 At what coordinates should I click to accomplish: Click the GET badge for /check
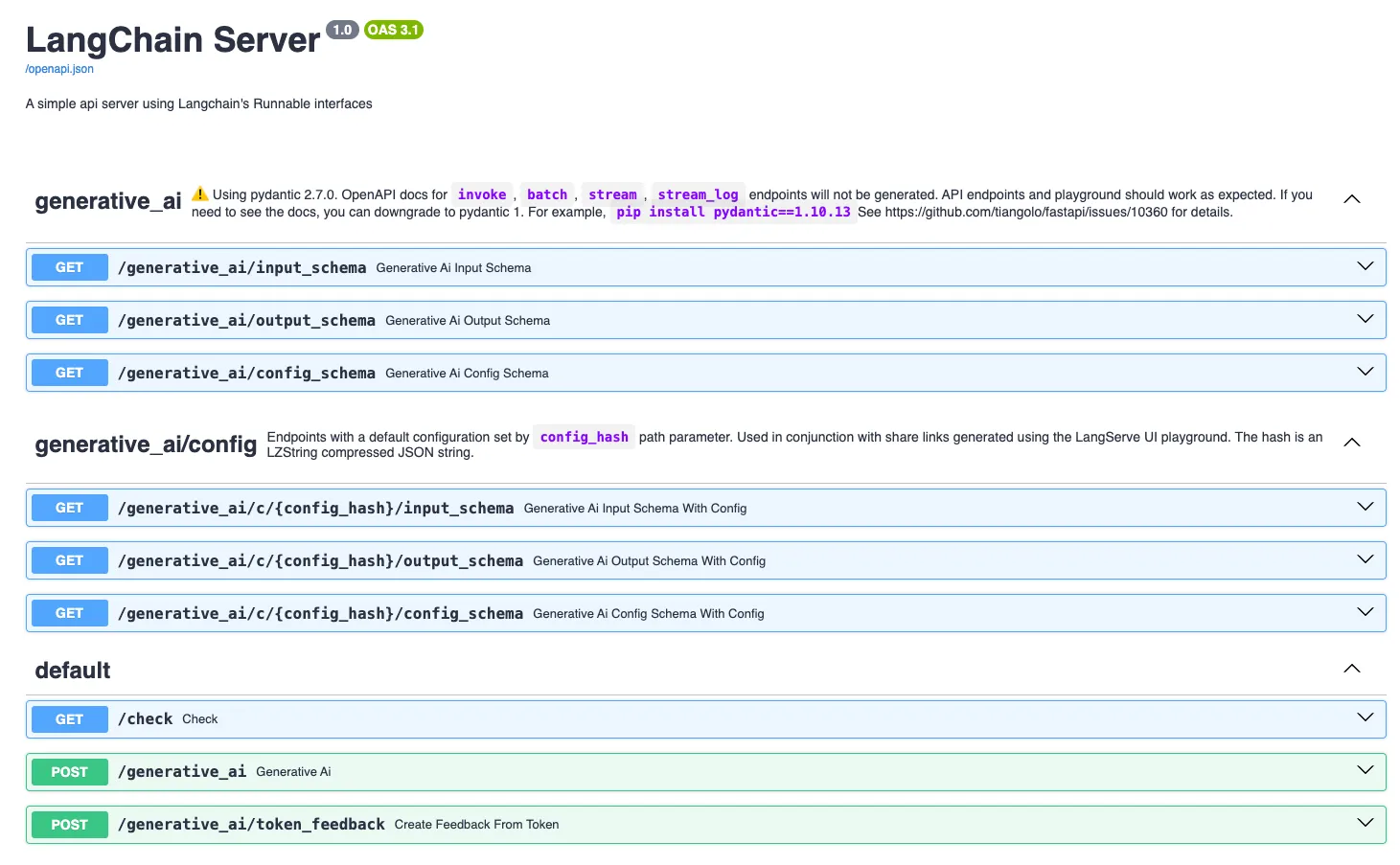point(69,719)
